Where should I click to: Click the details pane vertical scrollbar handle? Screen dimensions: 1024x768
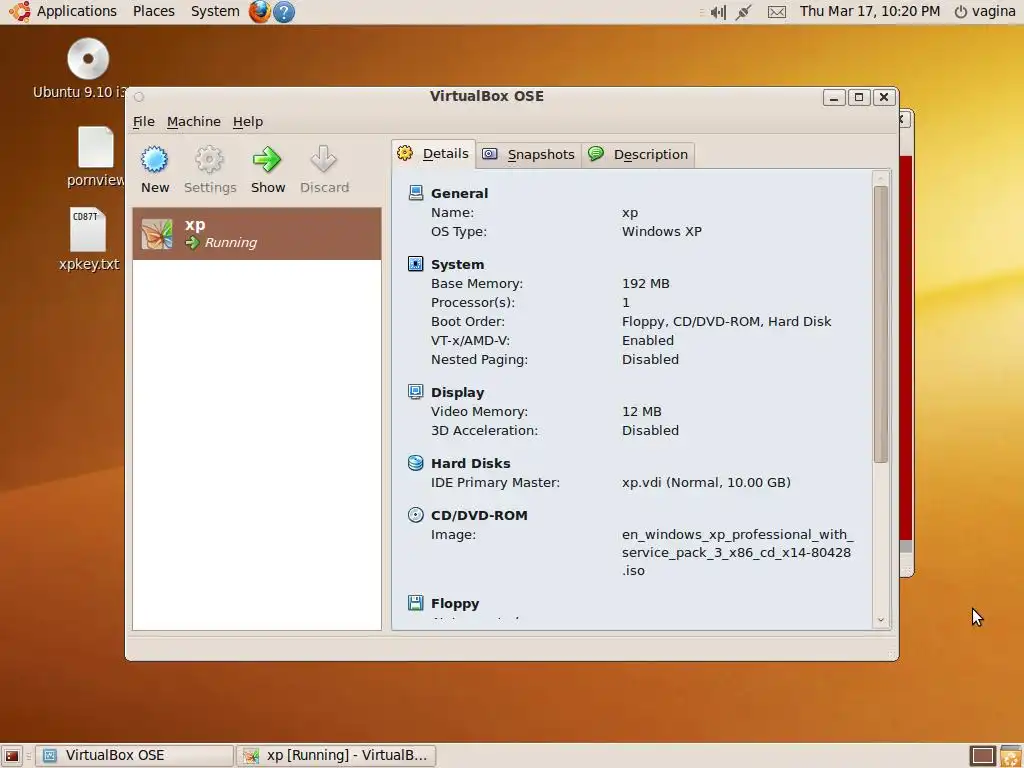pyautogui.click(x=880, y=325)
